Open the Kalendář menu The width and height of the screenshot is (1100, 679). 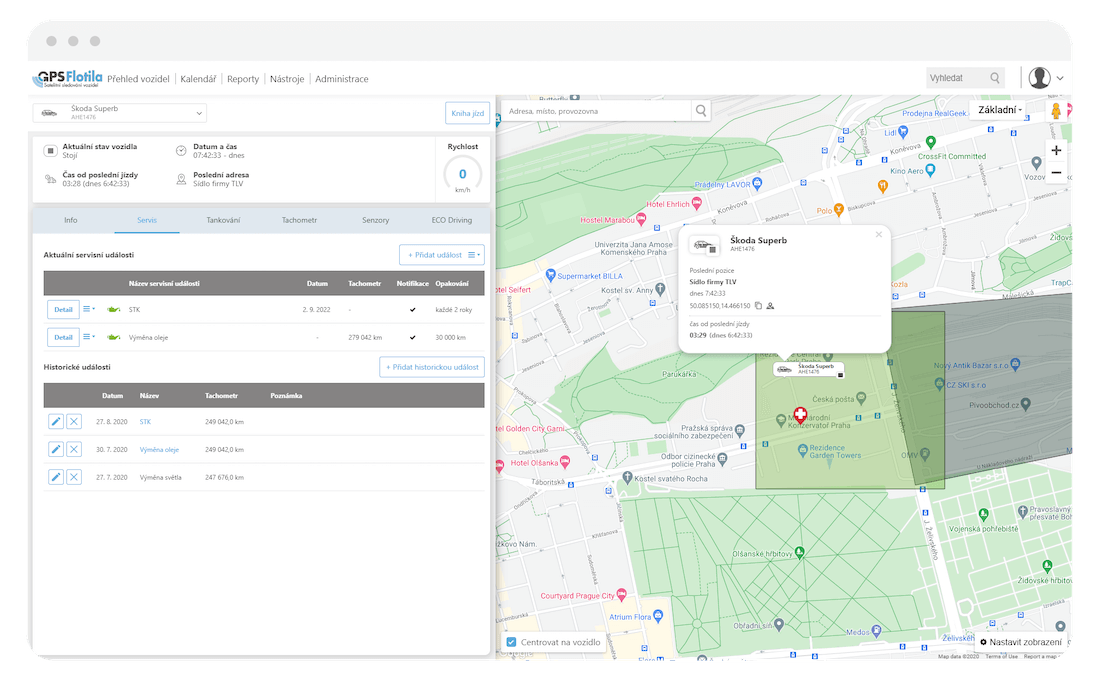pos(198,79)
